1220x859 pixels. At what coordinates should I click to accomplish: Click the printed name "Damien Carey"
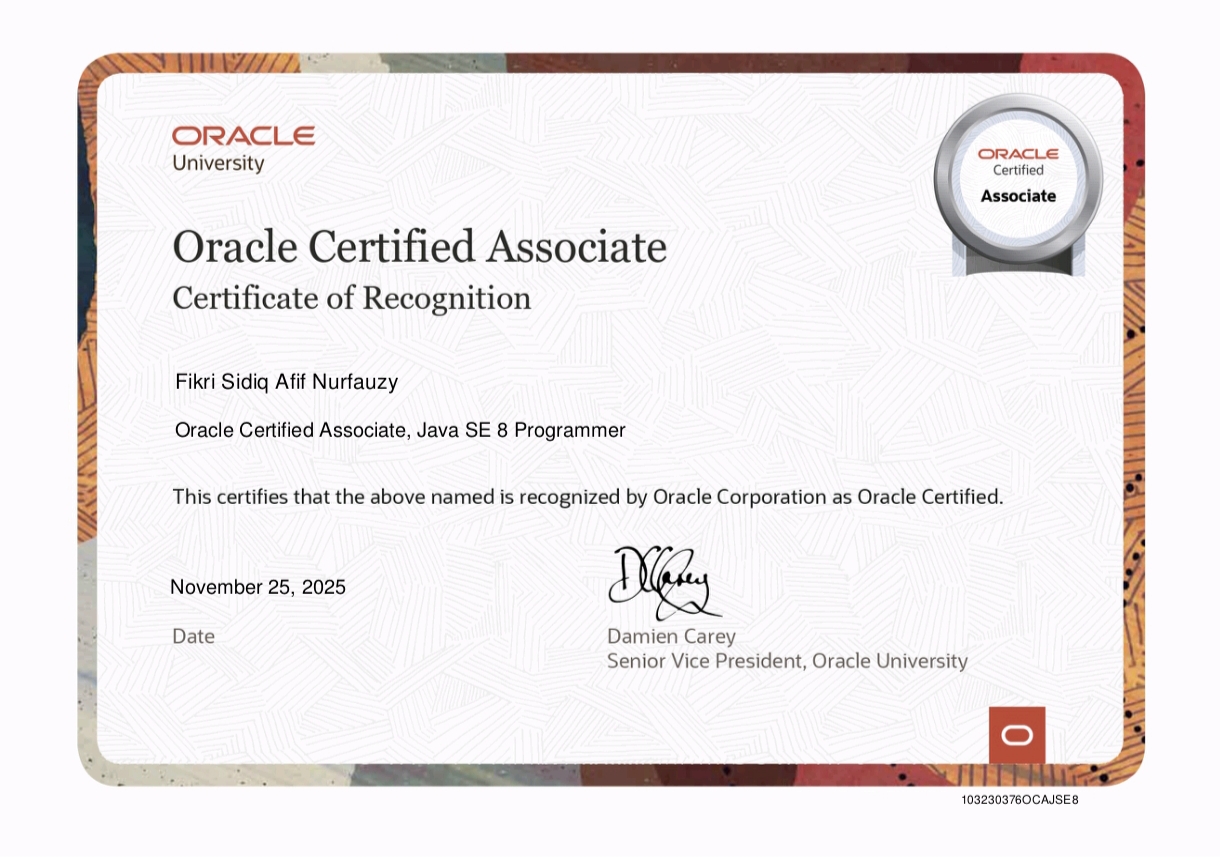pos(671,636)
